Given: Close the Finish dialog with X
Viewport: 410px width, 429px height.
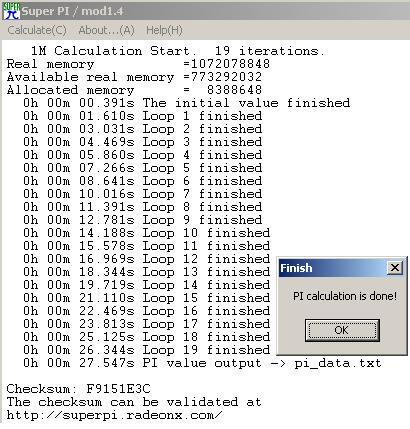Looking at the screenshot, I should click(395, 268).
